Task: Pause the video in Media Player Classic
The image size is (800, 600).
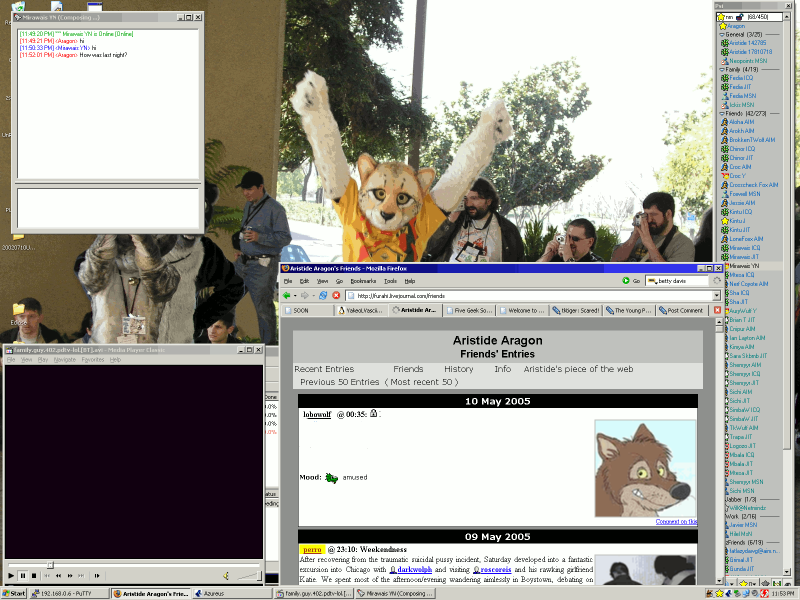Action: pyautogui.click(x=23, y=576)
